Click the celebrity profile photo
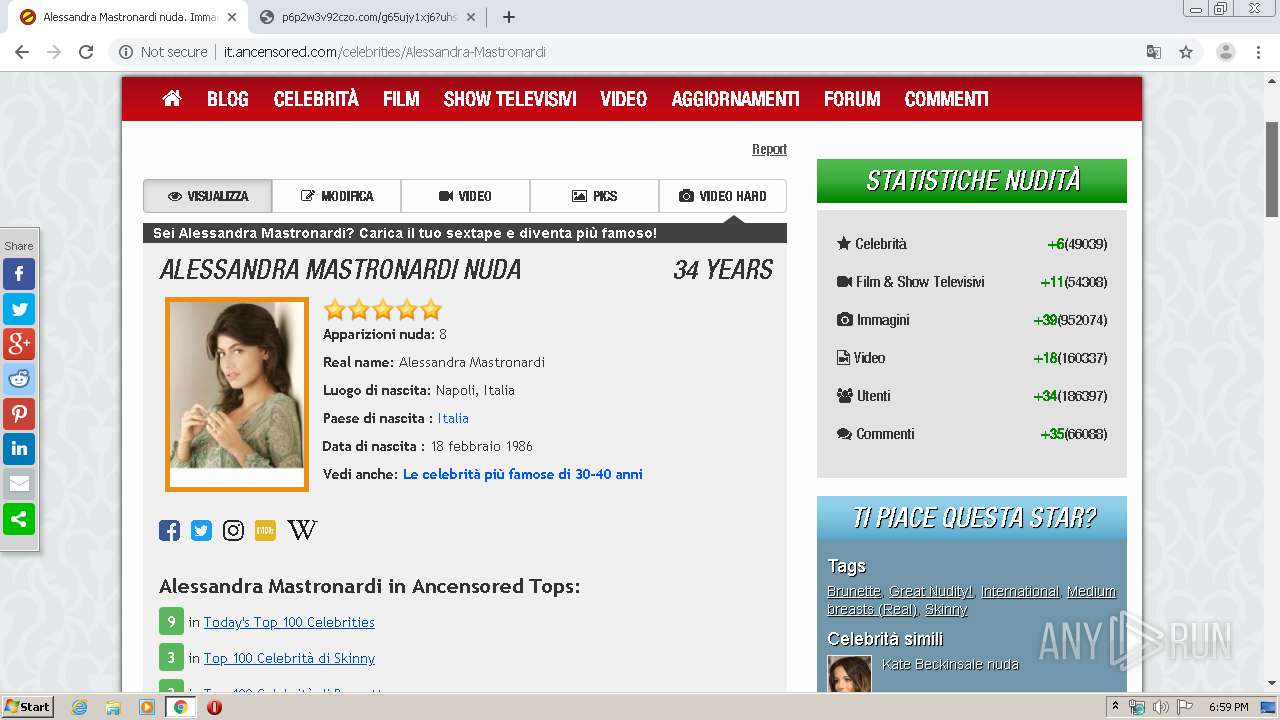 pyautogui.click(x=237, y=395)
